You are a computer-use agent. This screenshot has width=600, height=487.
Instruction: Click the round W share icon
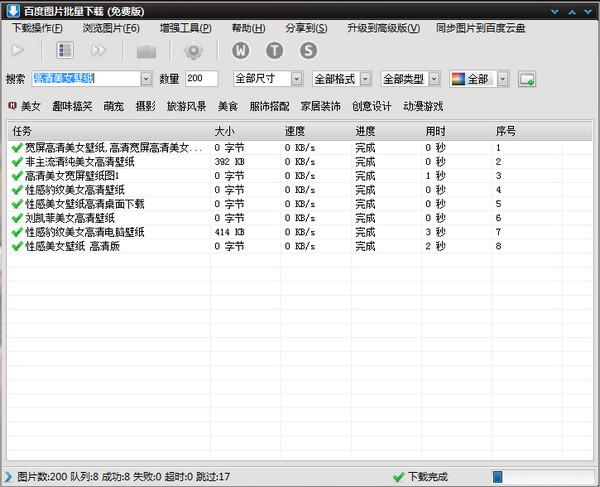click(x=241, y=50)
